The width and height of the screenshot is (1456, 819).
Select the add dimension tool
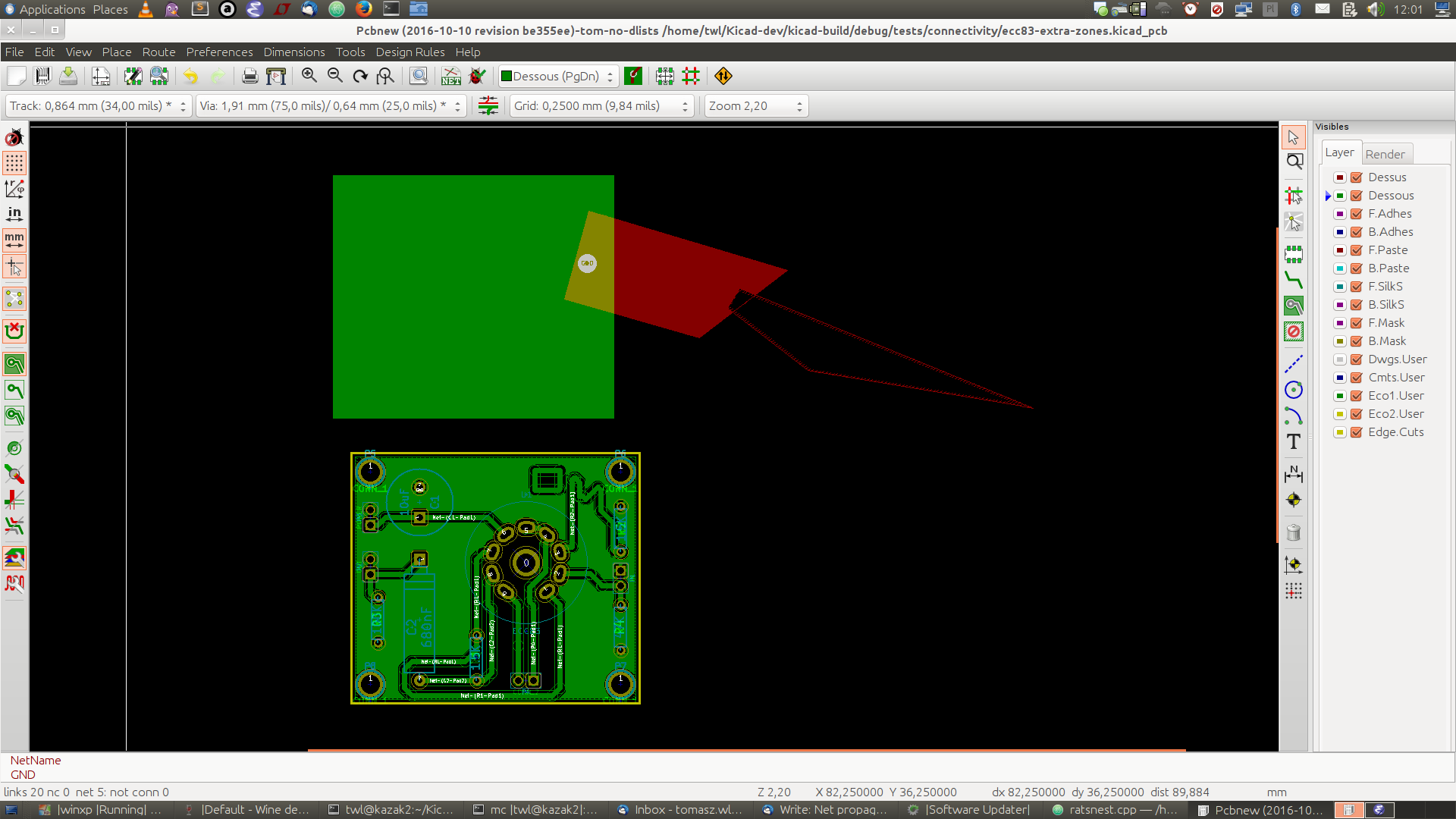click(1294, 474)
